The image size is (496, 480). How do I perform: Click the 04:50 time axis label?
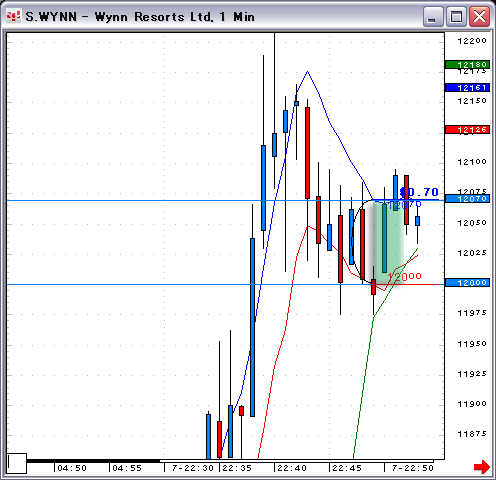pyautogui.click(x=72, y=468)
